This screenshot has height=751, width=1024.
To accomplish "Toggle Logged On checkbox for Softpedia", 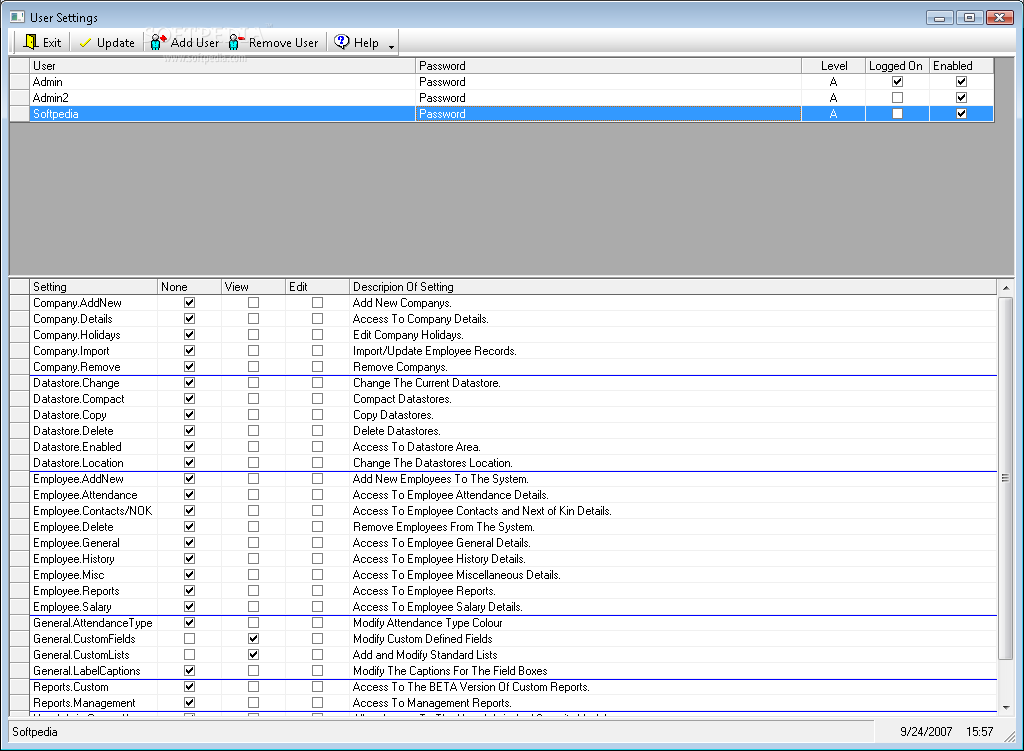I will tap(897, 114).
